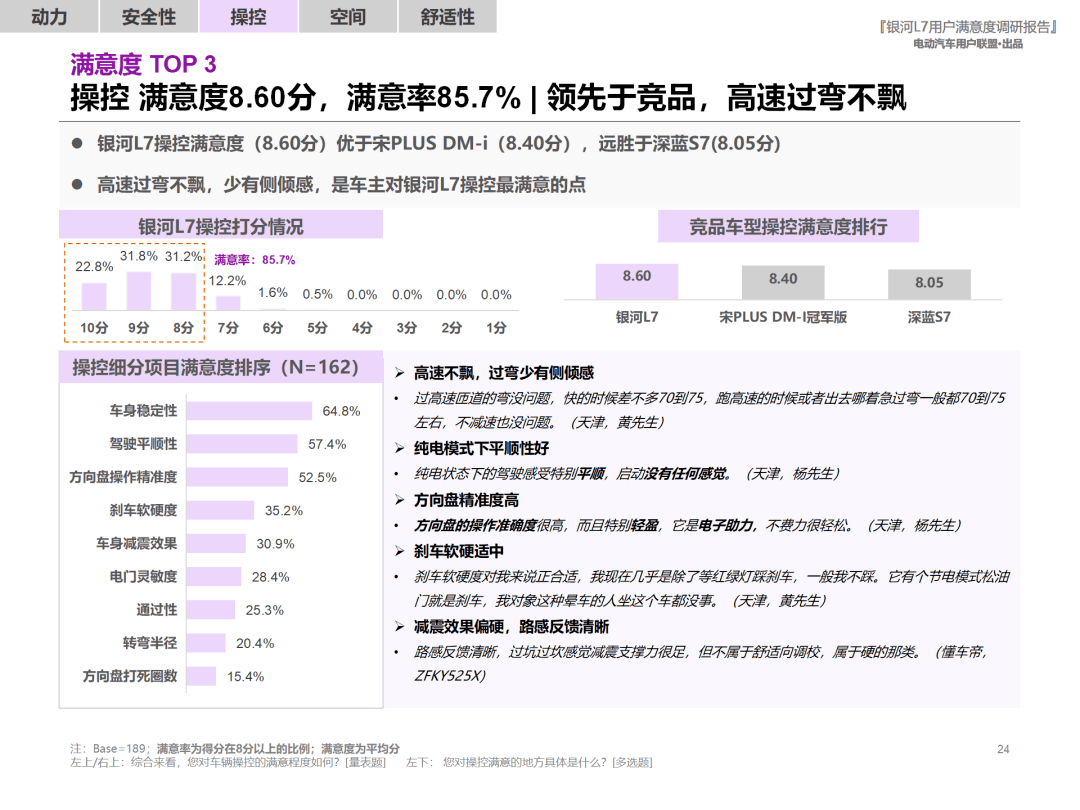Screen dimensions: 1080x810
Task: Click the 22.8% value above 10分
Action: tap(94, 267)
